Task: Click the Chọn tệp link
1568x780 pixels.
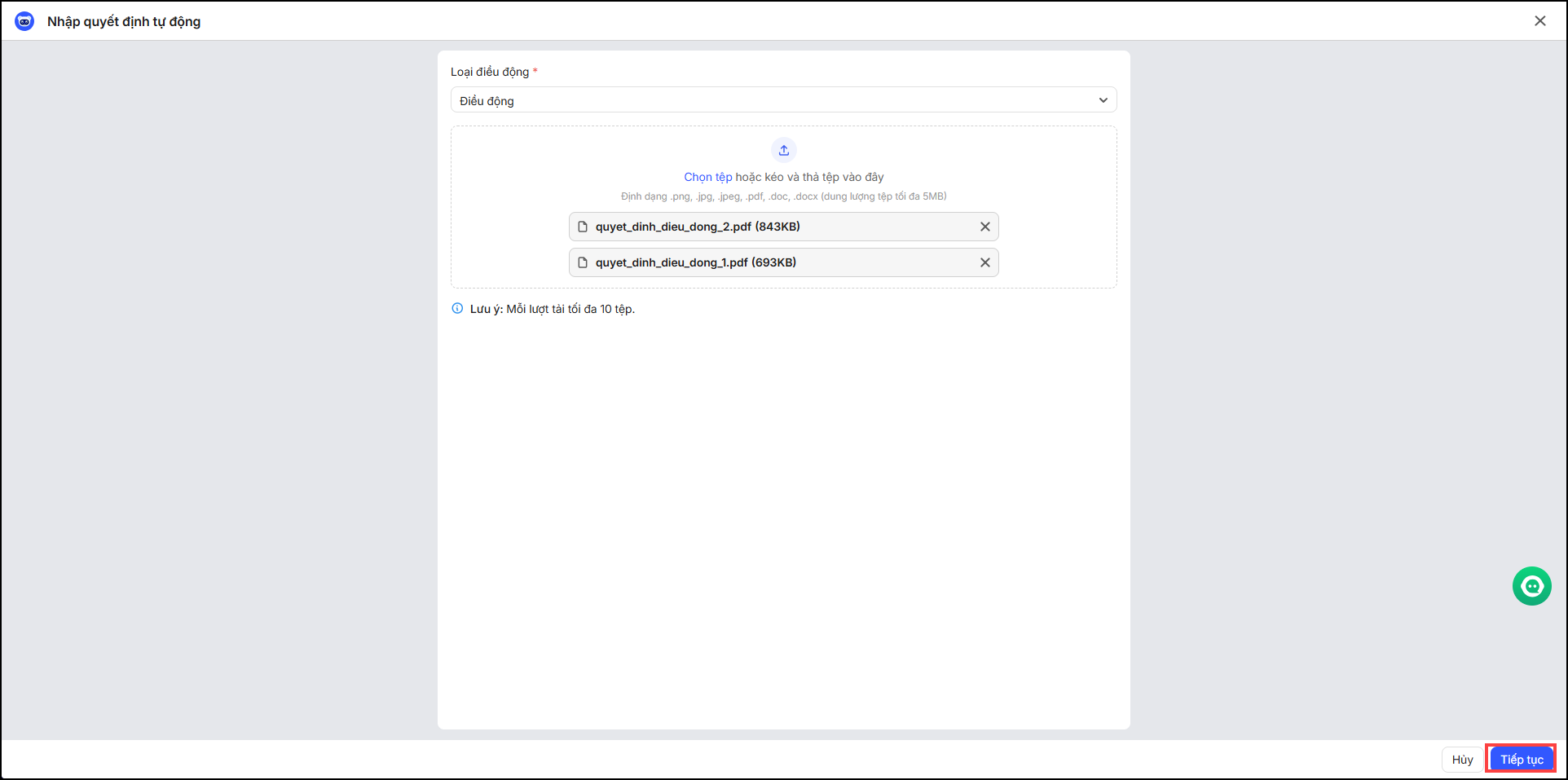Action: pos(707,177)
